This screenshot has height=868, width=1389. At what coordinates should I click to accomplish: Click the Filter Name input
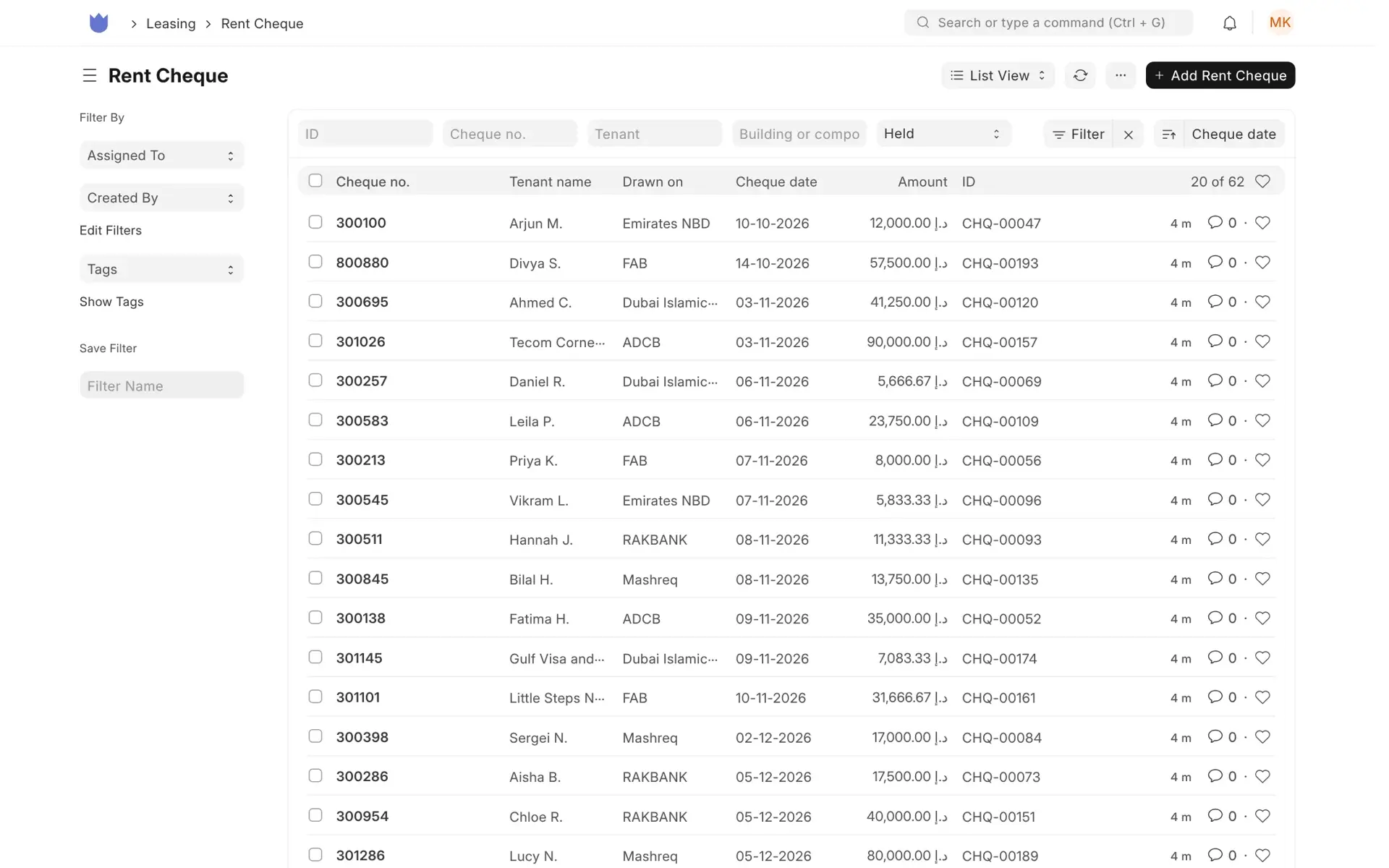[x=161, y=386]
